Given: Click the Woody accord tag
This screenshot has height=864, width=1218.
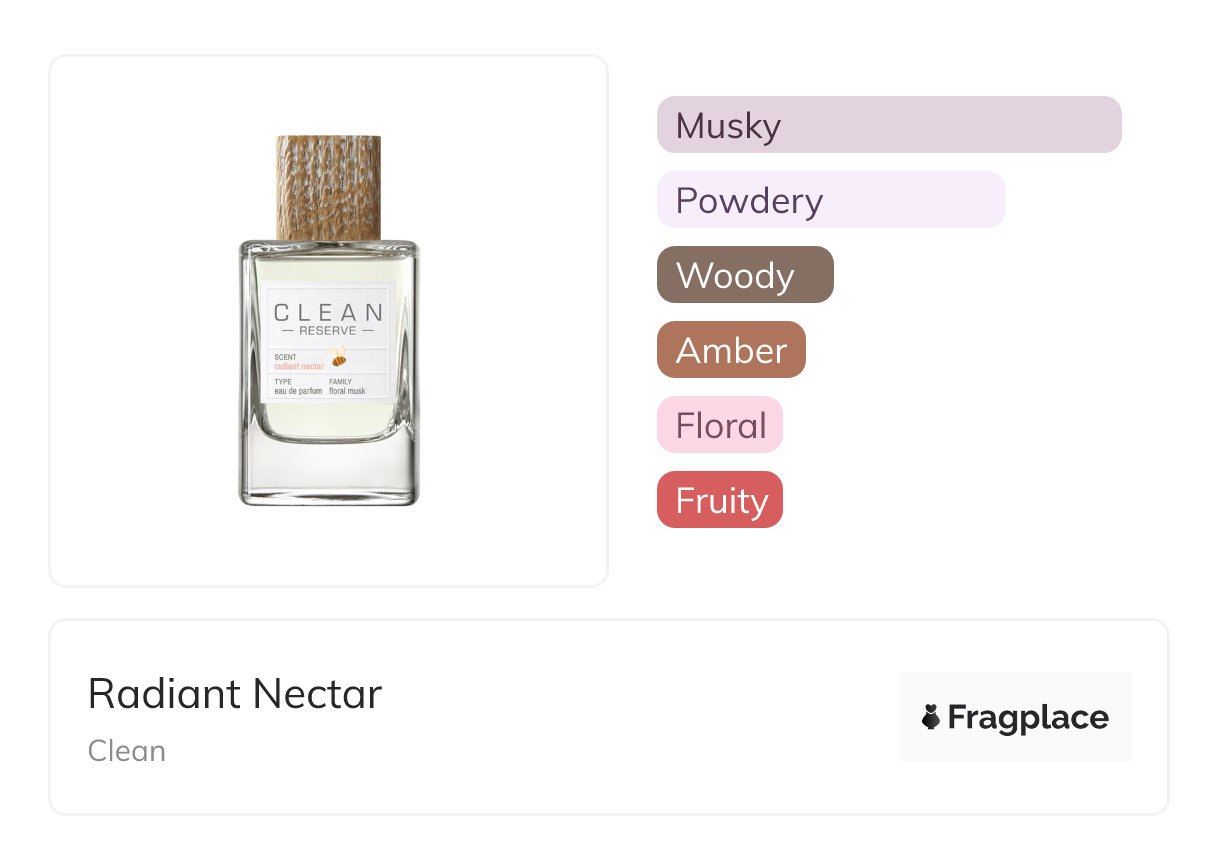Looking at the screenshot, I should [x=744, y=275].
